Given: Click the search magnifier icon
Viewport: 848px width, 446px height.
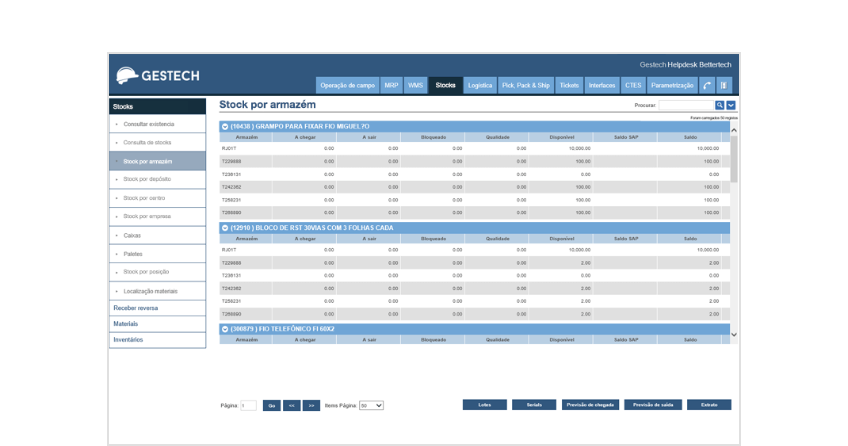Looking at the screenshot, I should pyautogui.click(x=719, y=105).
